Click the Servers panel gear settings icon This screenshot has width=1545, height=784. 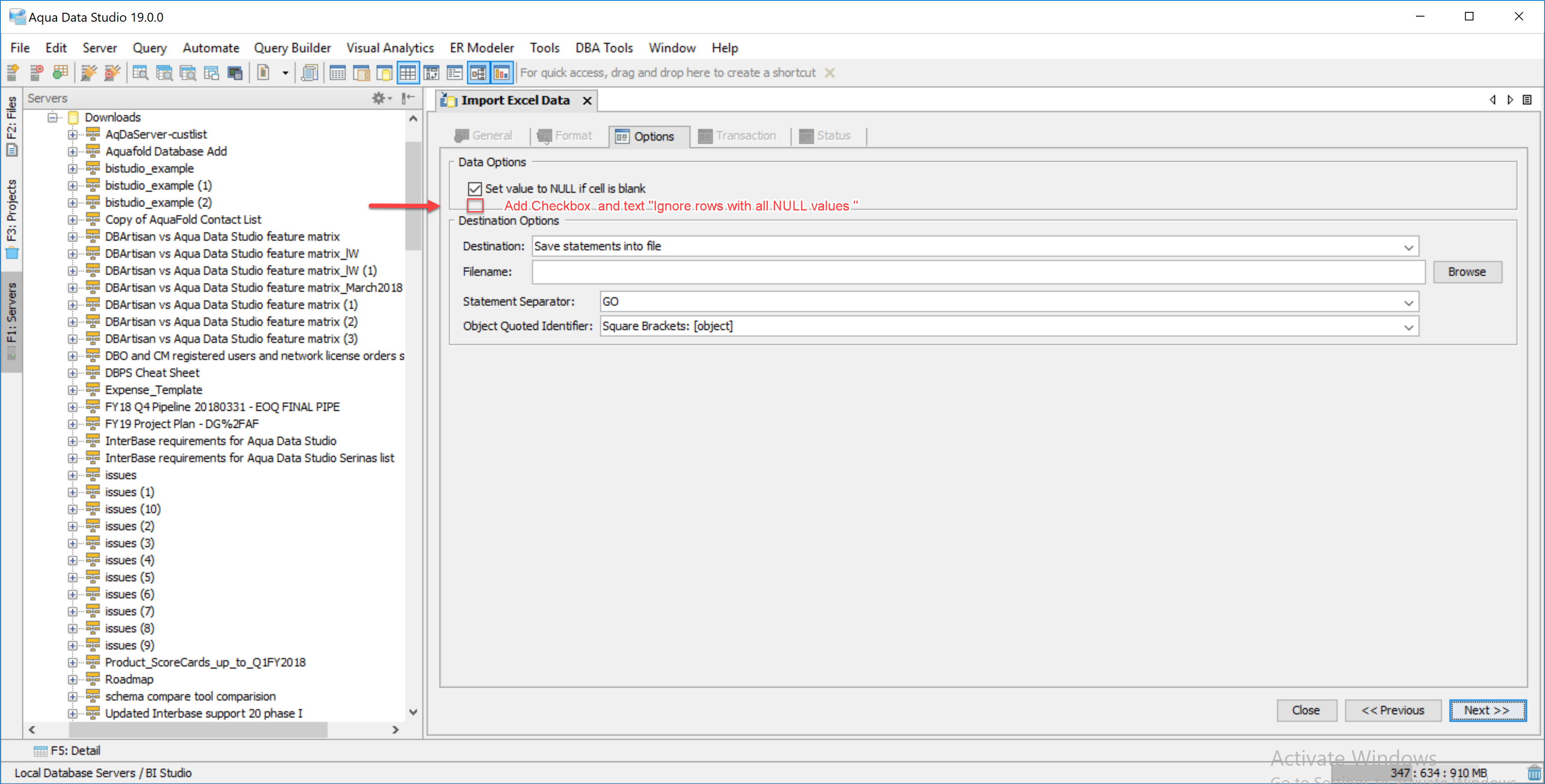[379, 98]
